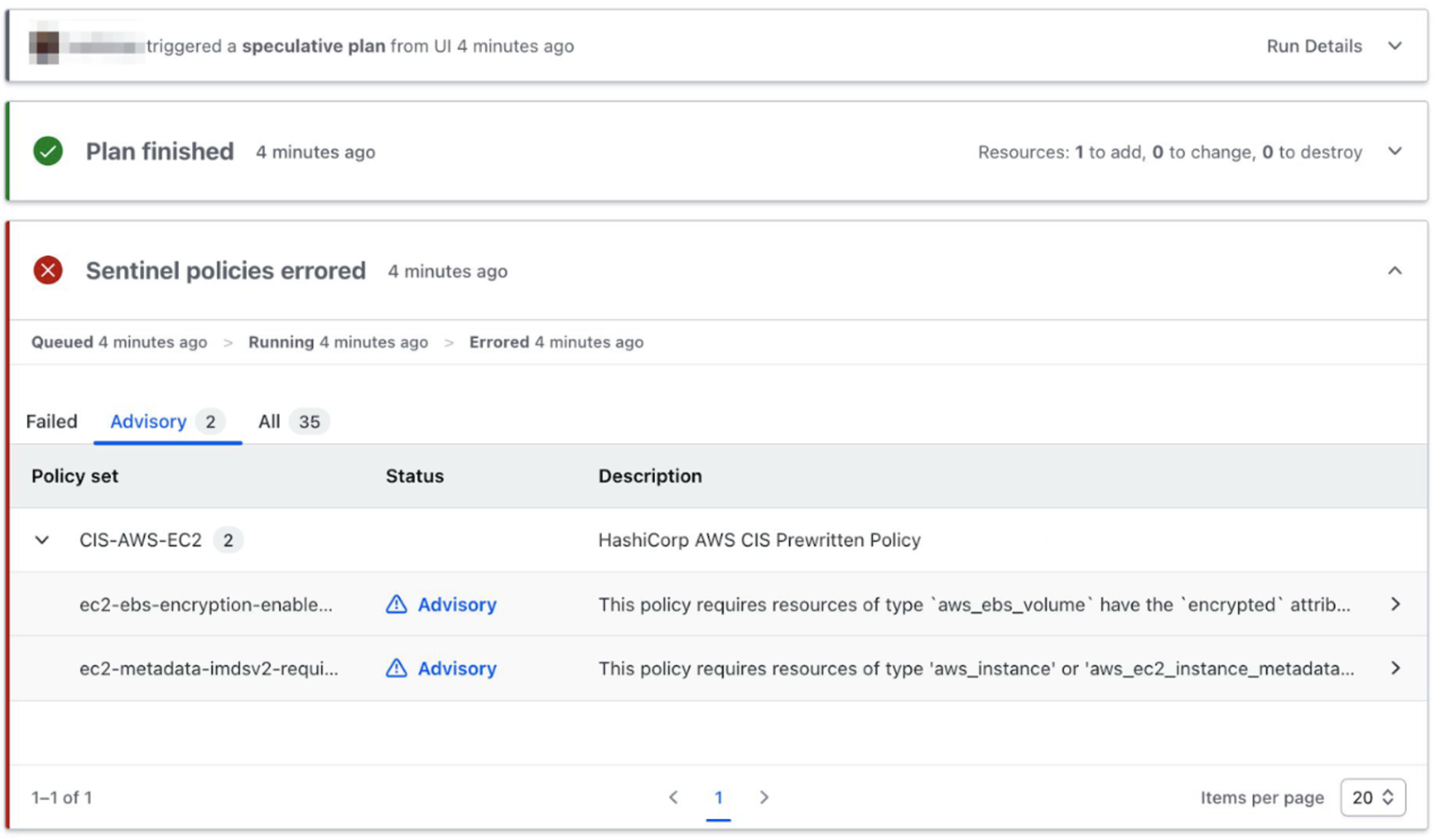Go to previous page with left arrow
This screenshot has width=1443, height=840.
coord(673,797)
